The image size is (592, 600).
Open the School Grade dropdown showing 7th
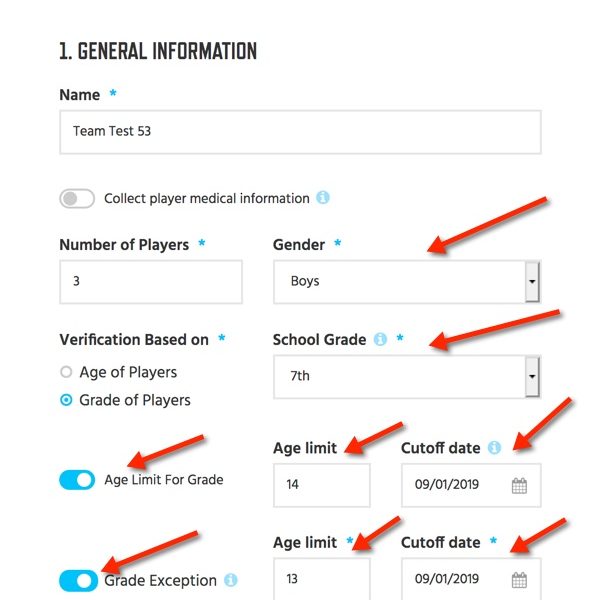coord(407,377)
